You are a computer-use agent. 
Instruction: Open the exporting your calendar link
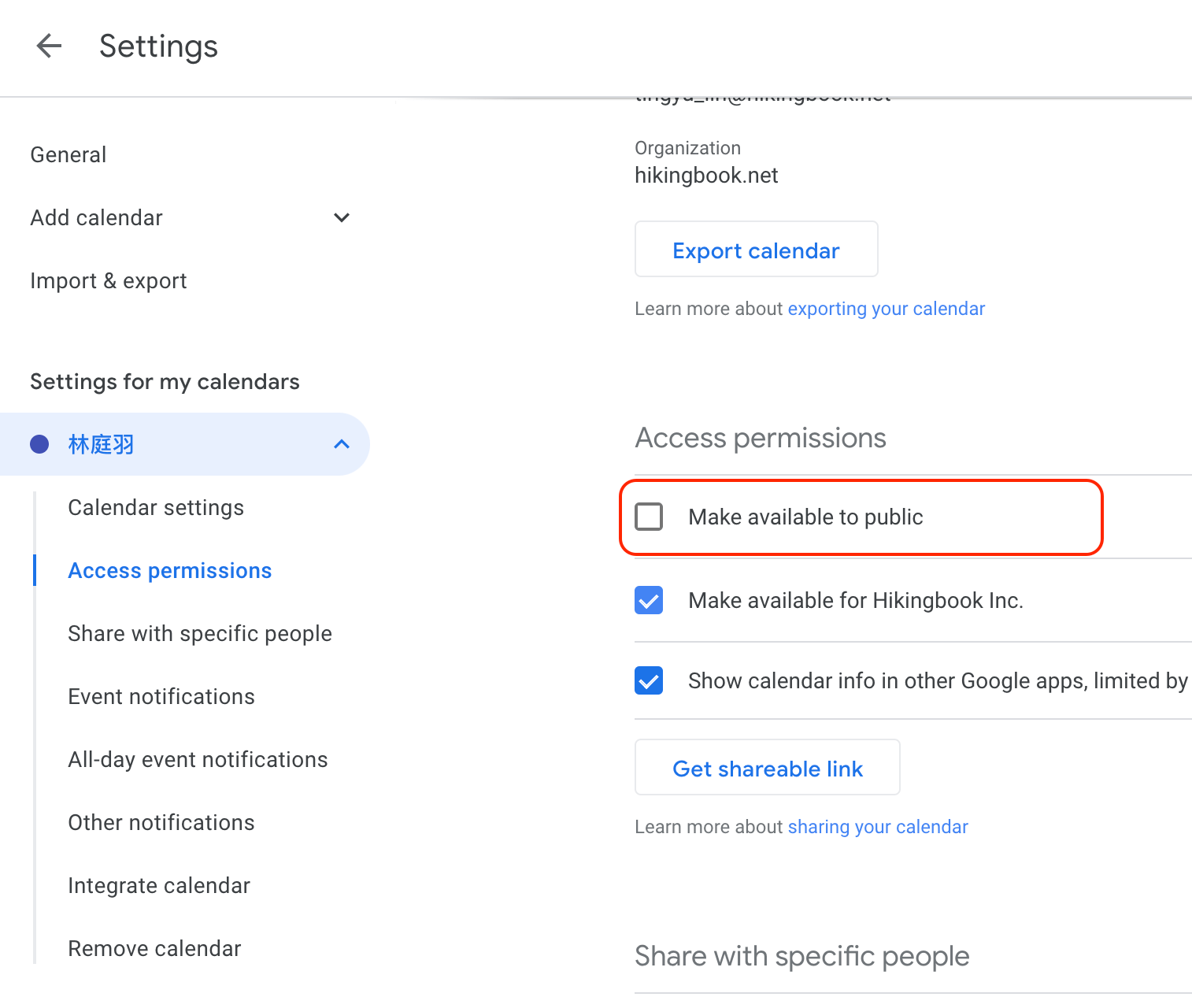pyautogui.click(x=886, y=309)
